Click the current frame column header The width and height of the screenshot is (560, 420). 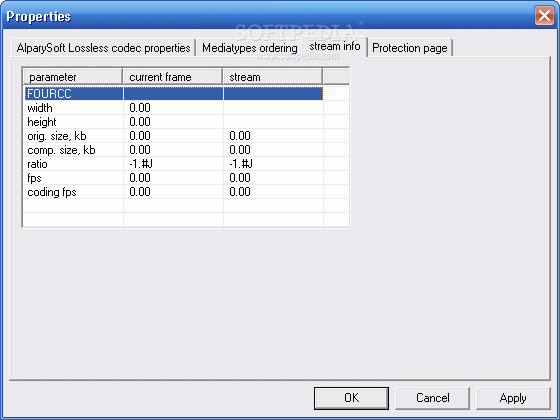pos(173,77)
